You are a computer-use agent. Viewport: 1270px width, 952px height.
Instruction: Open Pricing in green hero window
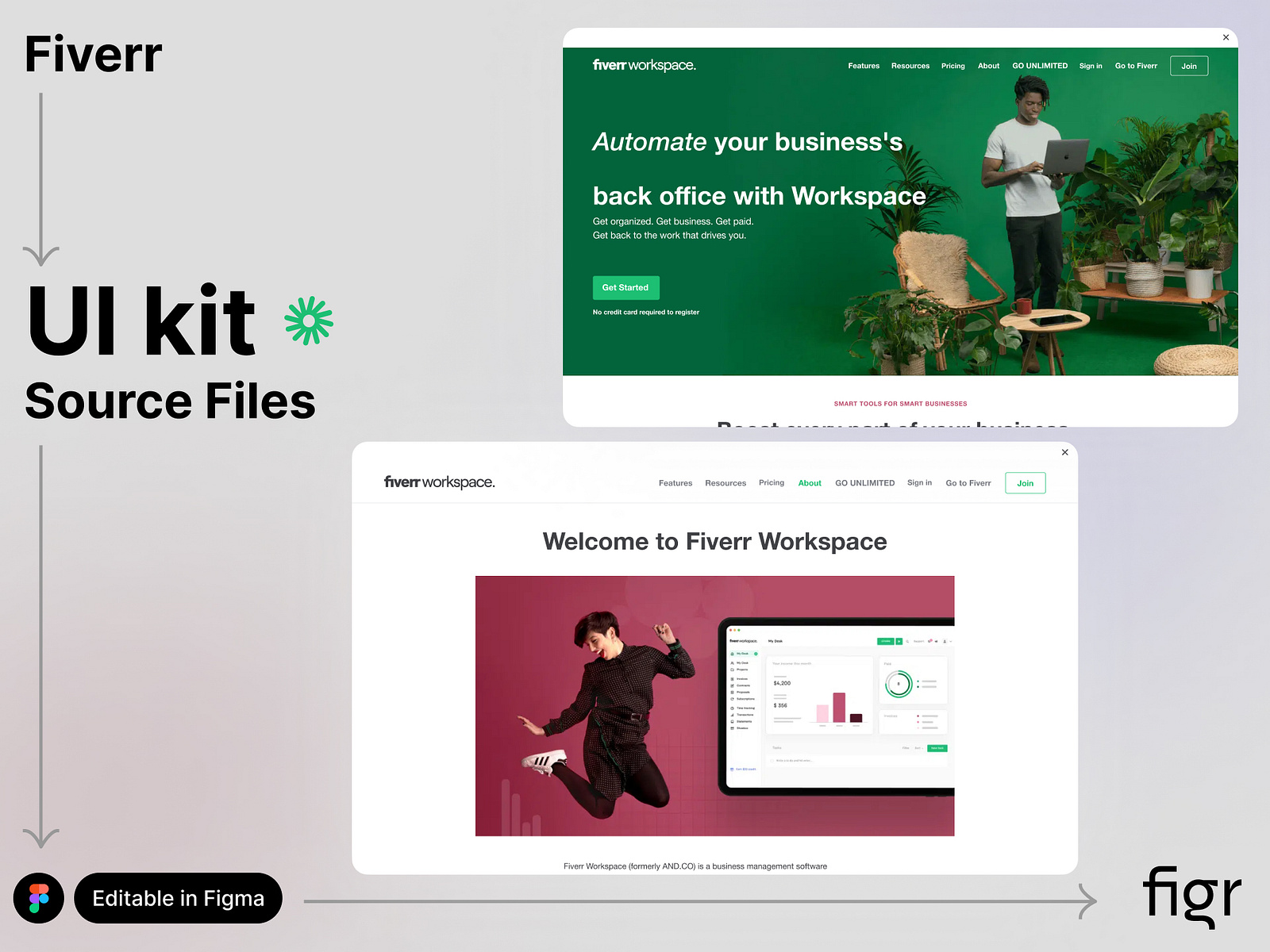tap(953, 66)
